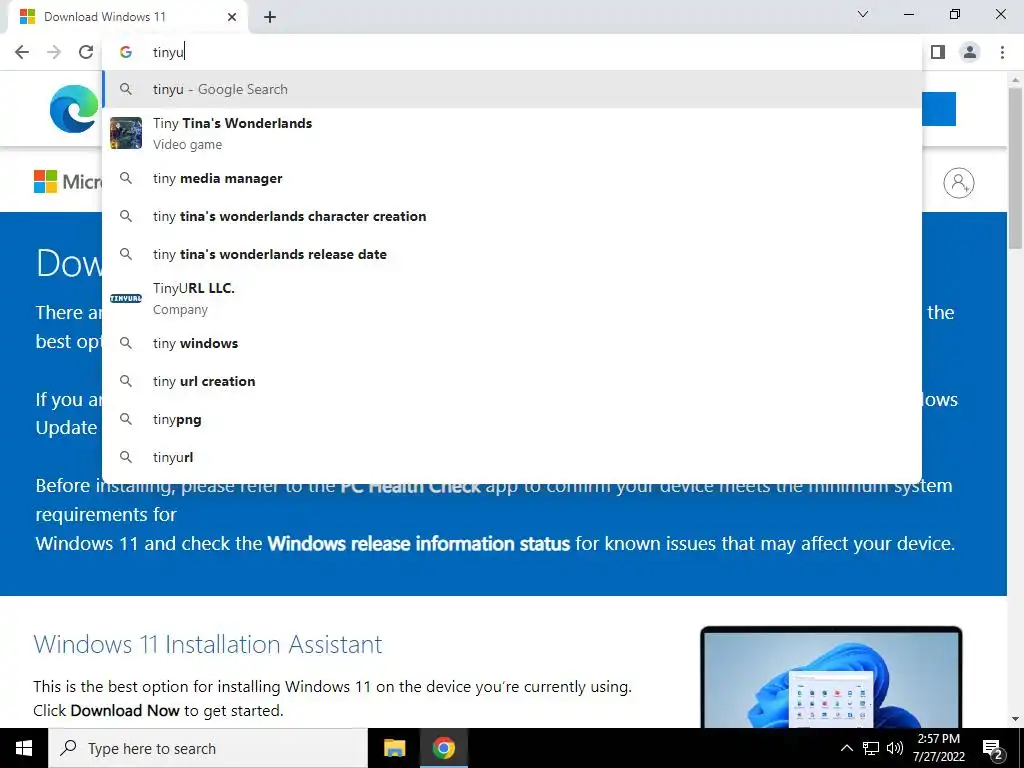Open the taskbar clock and date
The width and height of the screenshot is (1024, 768).
pos(938,748)
